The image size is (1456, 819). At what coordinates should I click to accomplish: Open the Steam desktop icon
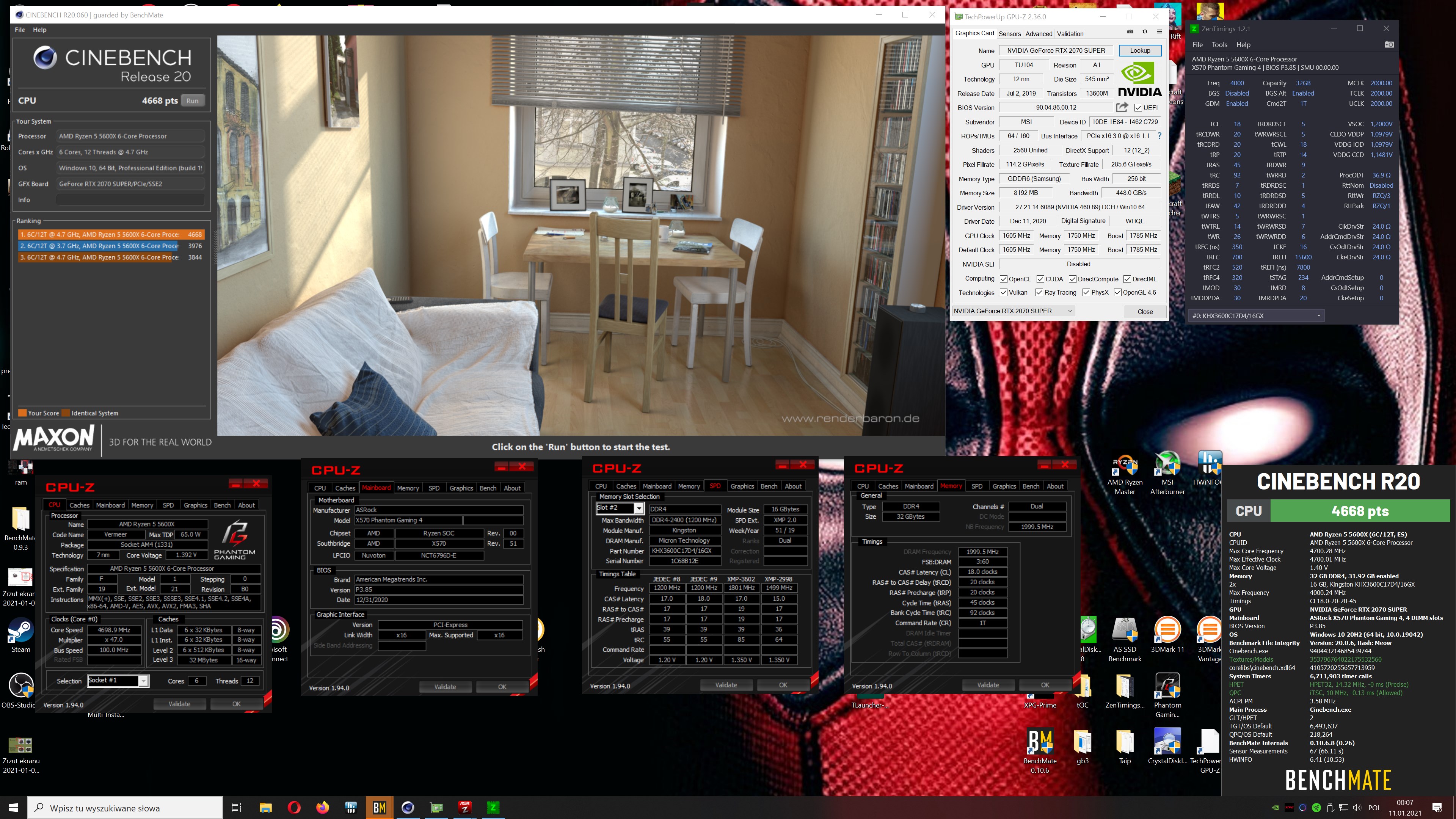[21, 635]
